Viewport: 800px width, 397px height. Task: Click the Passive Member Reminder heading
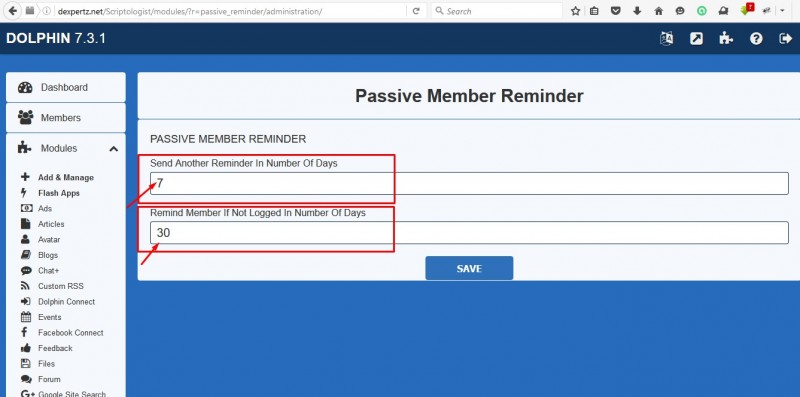point(469,96)
